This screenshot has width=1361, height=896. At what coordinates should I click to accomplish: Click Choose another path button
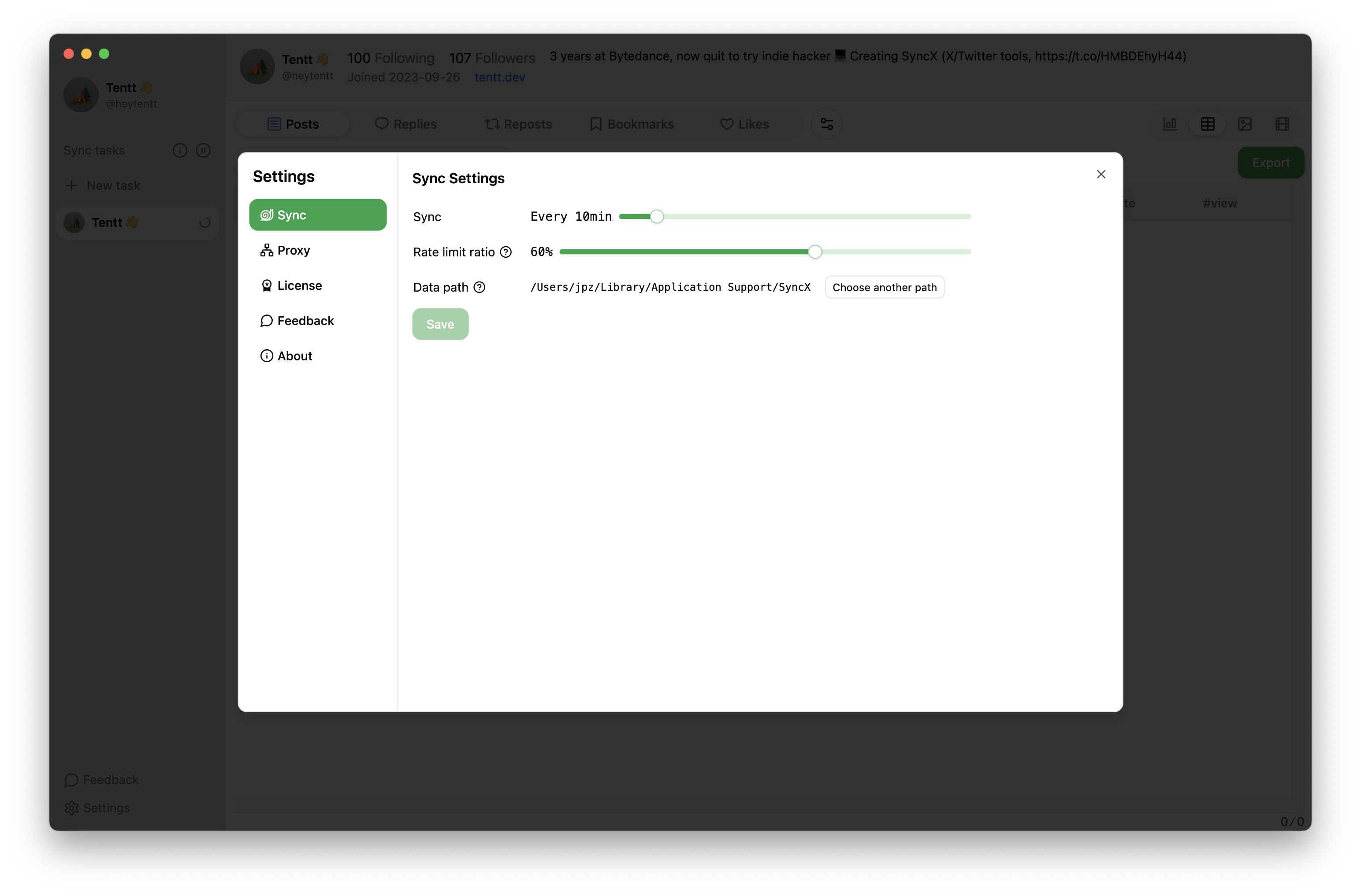884,287
